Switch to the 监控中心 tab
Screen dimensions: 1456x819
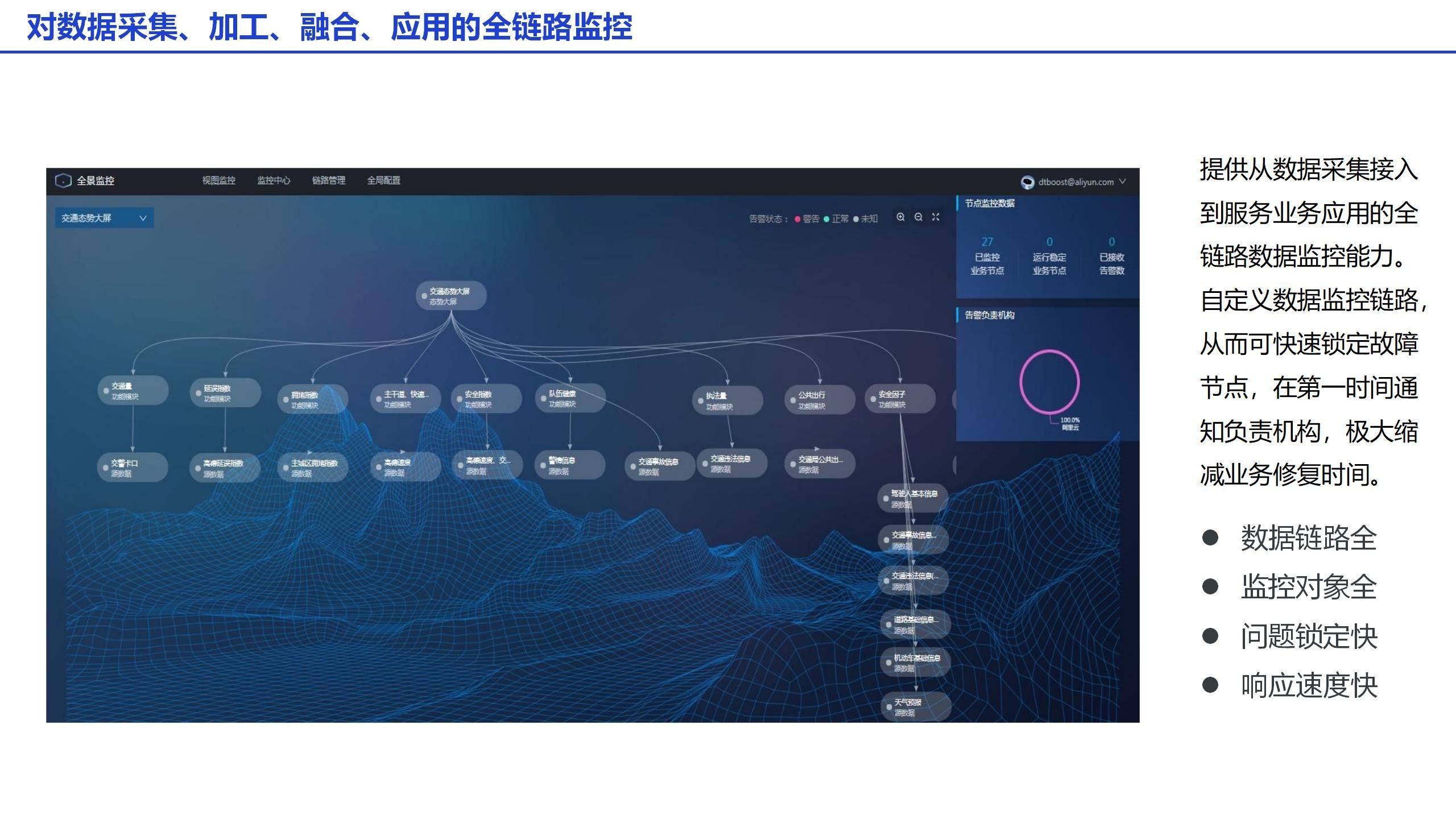tap(274, 180)
